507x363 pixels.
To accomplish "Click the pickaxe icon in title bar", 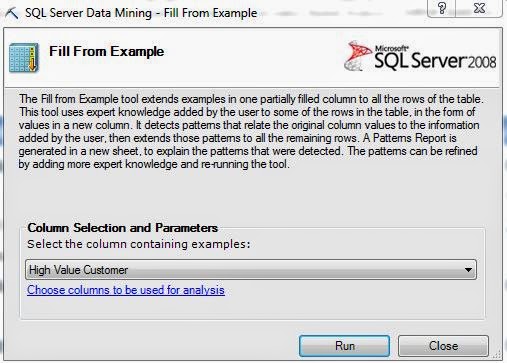I will click(12, 13).
